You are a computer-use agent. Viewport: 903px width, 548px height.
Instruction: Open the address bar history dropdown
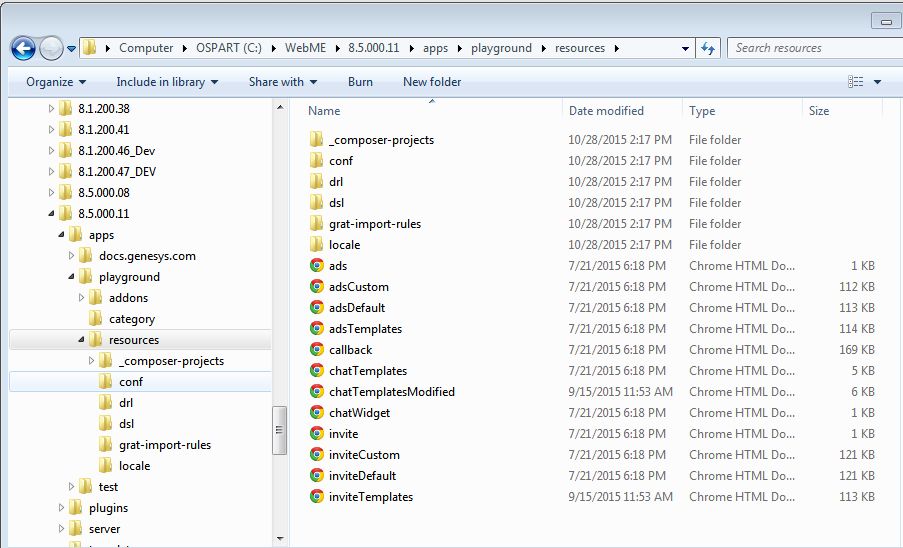(x=685, y=48)
